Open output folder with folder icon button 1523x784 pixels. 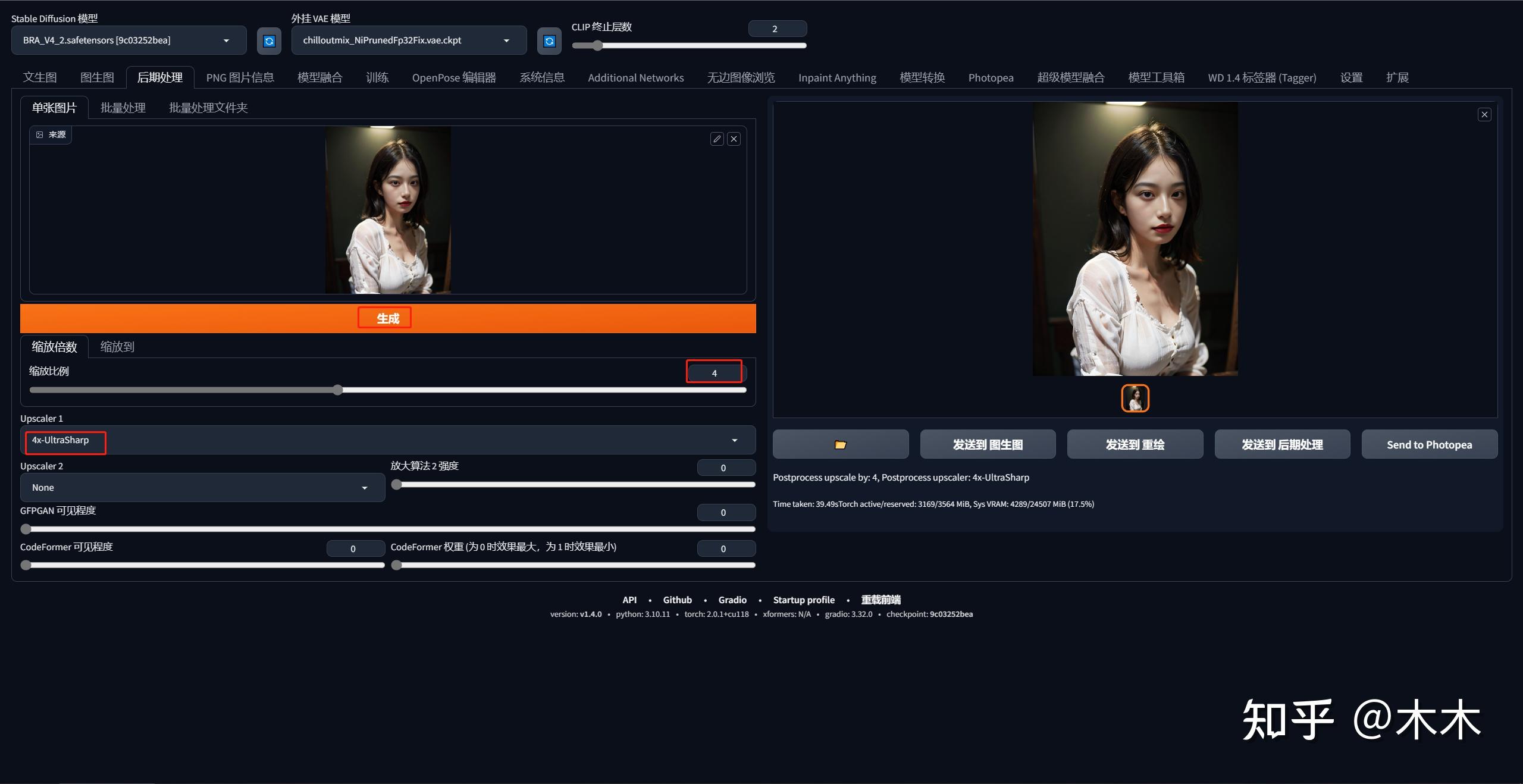[840, 444]
